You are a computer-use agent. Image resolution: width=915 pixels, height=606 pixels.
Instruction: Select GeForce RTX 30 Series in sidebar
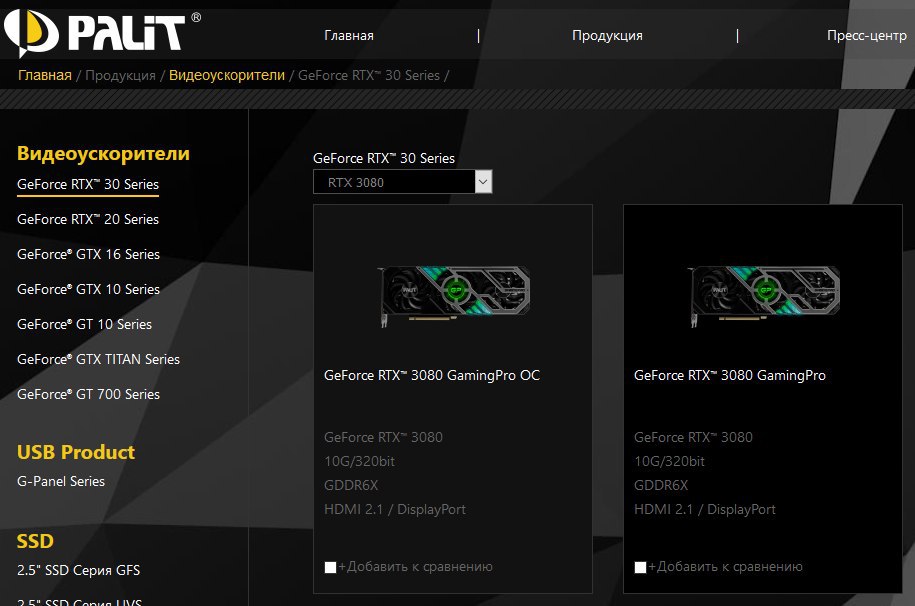click(88, 184)
